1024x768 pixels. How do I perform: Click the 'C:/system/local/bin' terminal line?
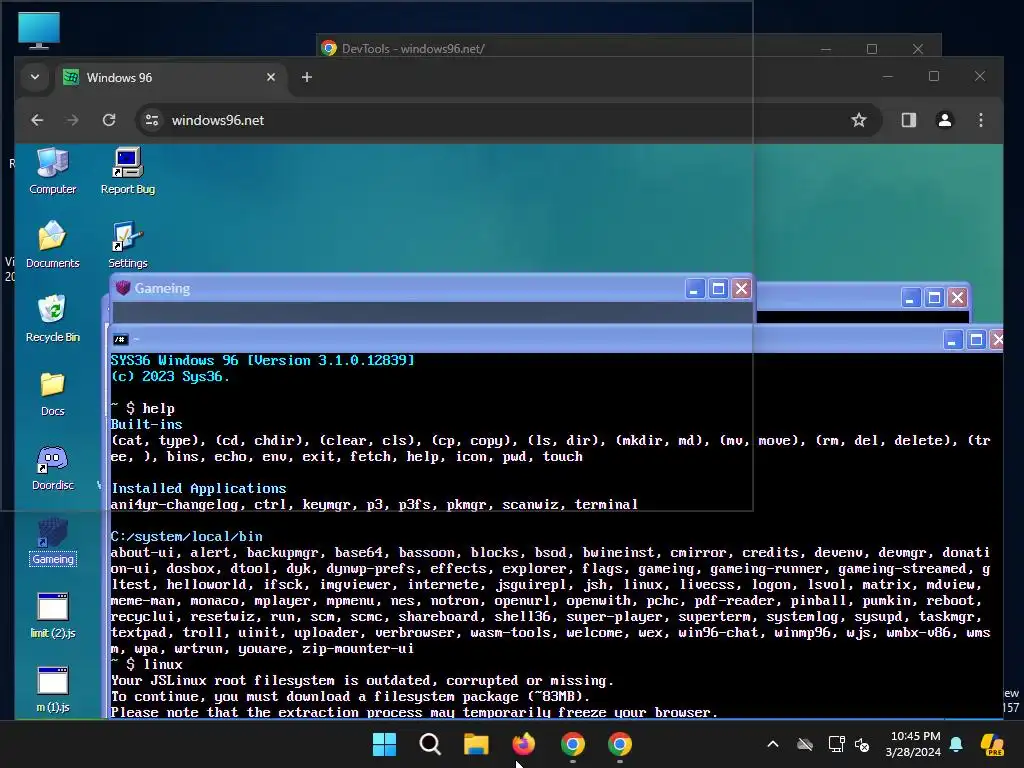187,536
